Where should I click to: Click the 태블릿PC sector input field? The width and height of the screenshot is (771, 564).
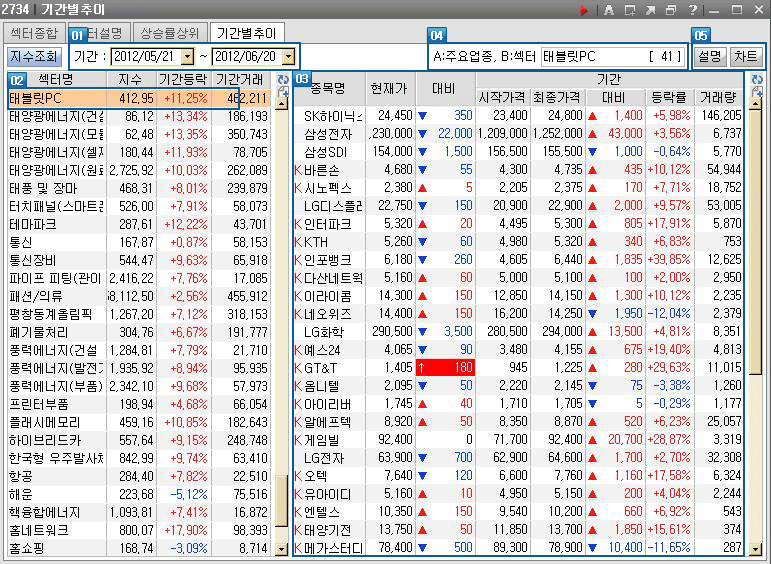(x=612, y=57)
